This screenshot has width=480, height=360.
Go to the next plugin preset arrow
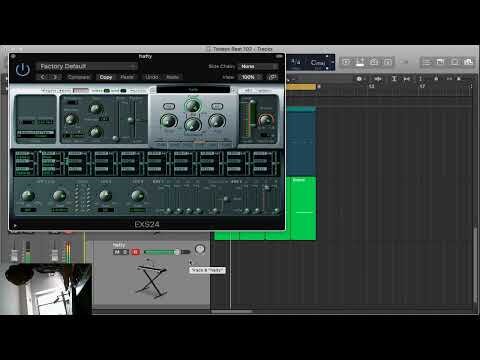click(55, 77)
